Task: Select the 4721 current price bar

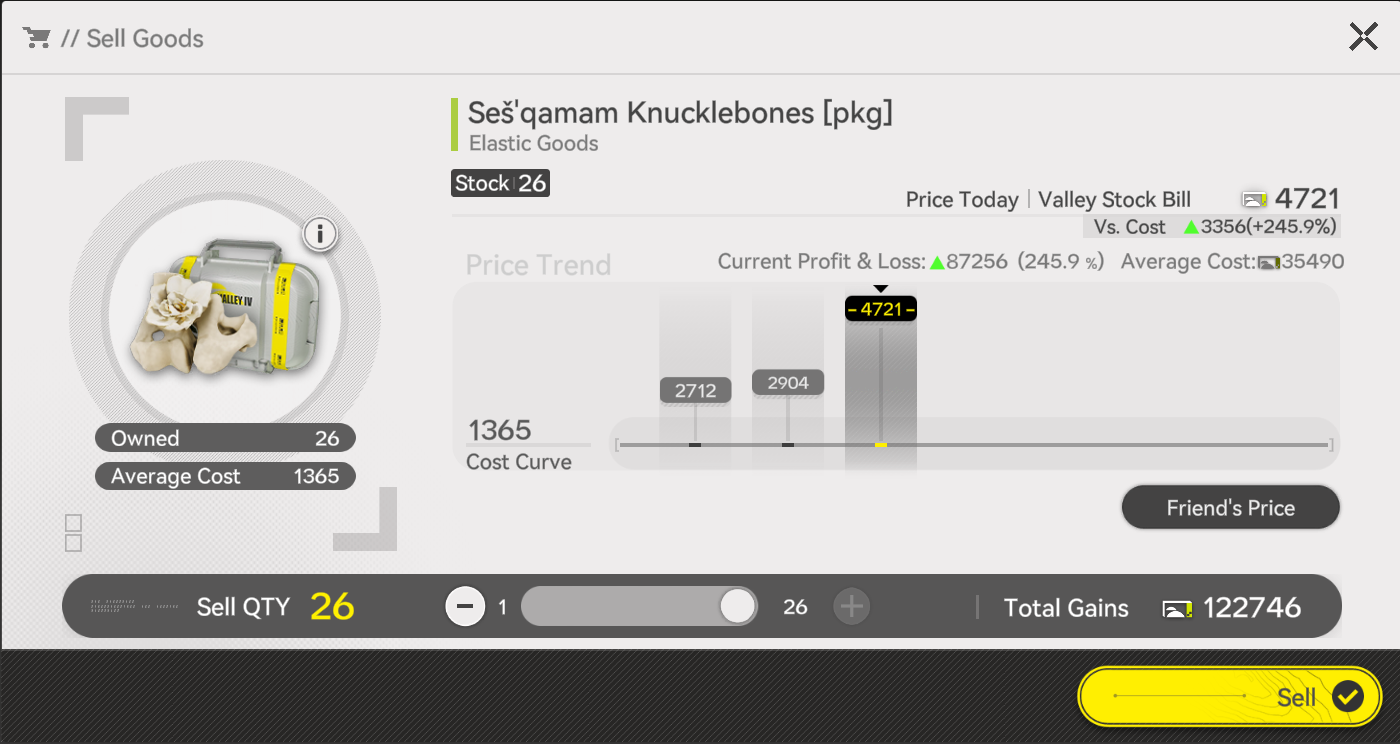Action: 880,380
